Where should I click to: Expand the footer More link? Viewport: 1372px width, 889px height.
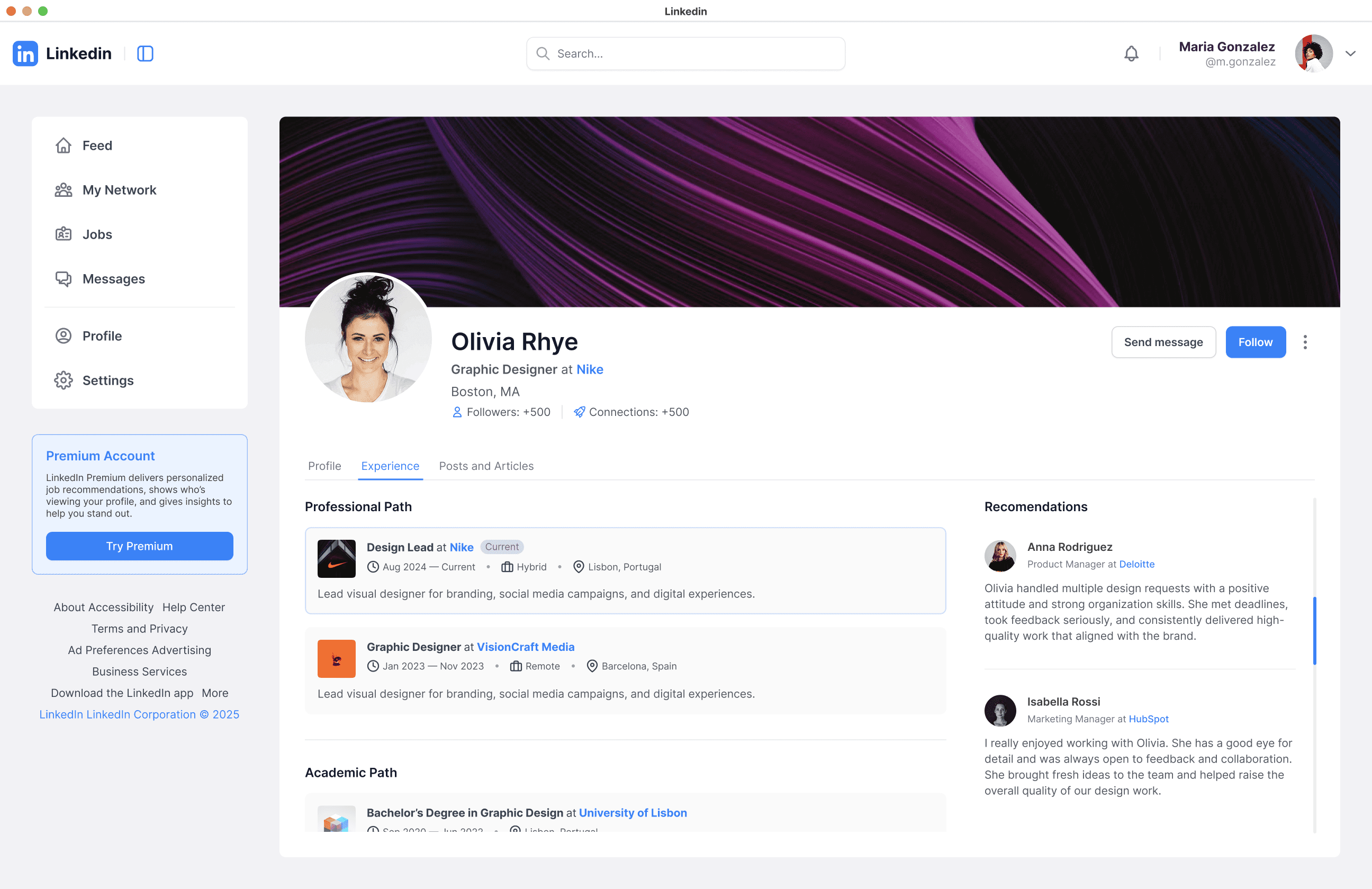pos(214,693)
